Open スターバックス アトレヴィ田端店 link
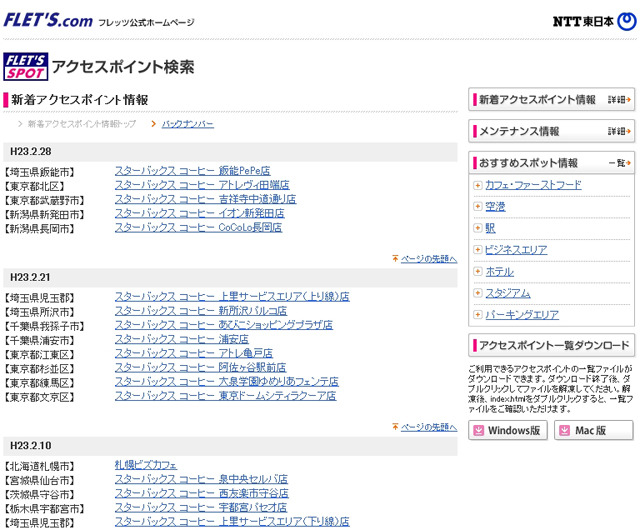Screen dimensions: 640x530 tap(202, 185)
